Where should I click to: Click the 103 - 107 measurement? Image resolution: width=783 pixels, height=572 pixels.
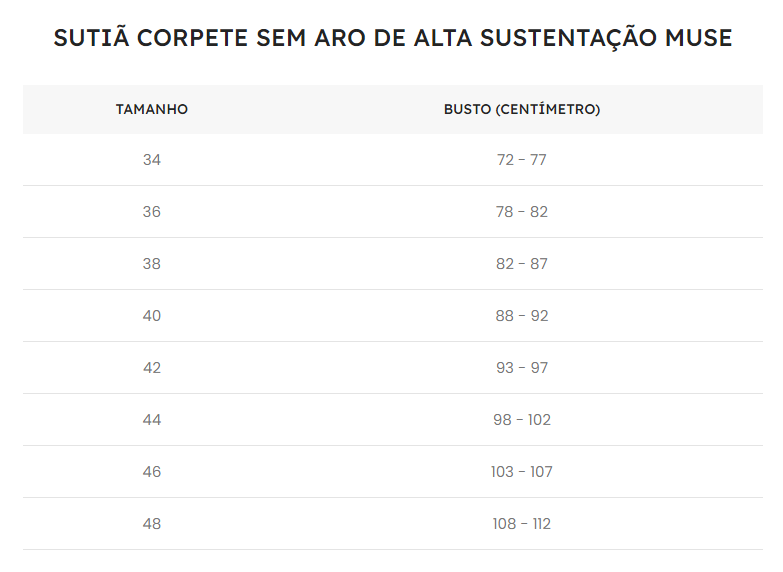(522, 472)
